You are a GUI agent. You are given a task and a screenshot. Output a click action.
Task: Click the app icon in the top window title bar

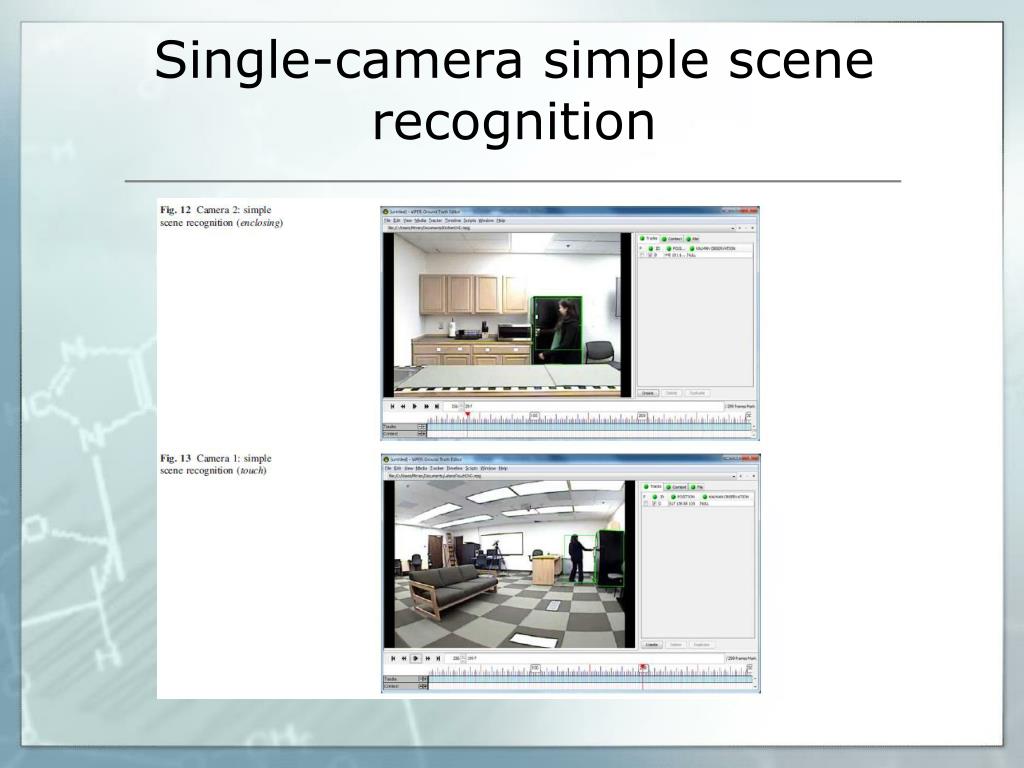pyautogui.click(x=386, y=212)
